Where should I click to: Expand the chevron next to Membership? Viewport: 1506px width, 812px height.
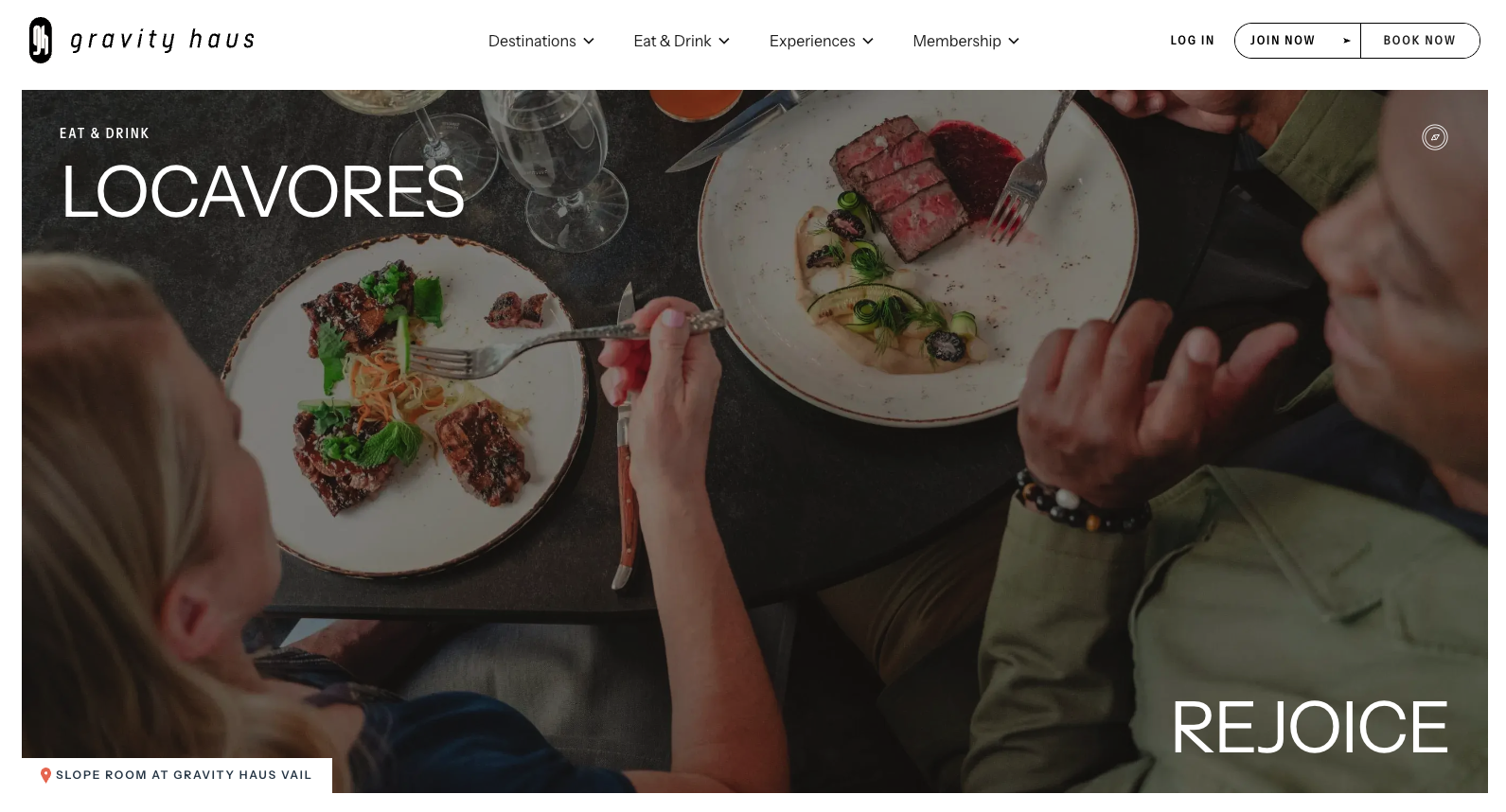(x=1014, y=41)
